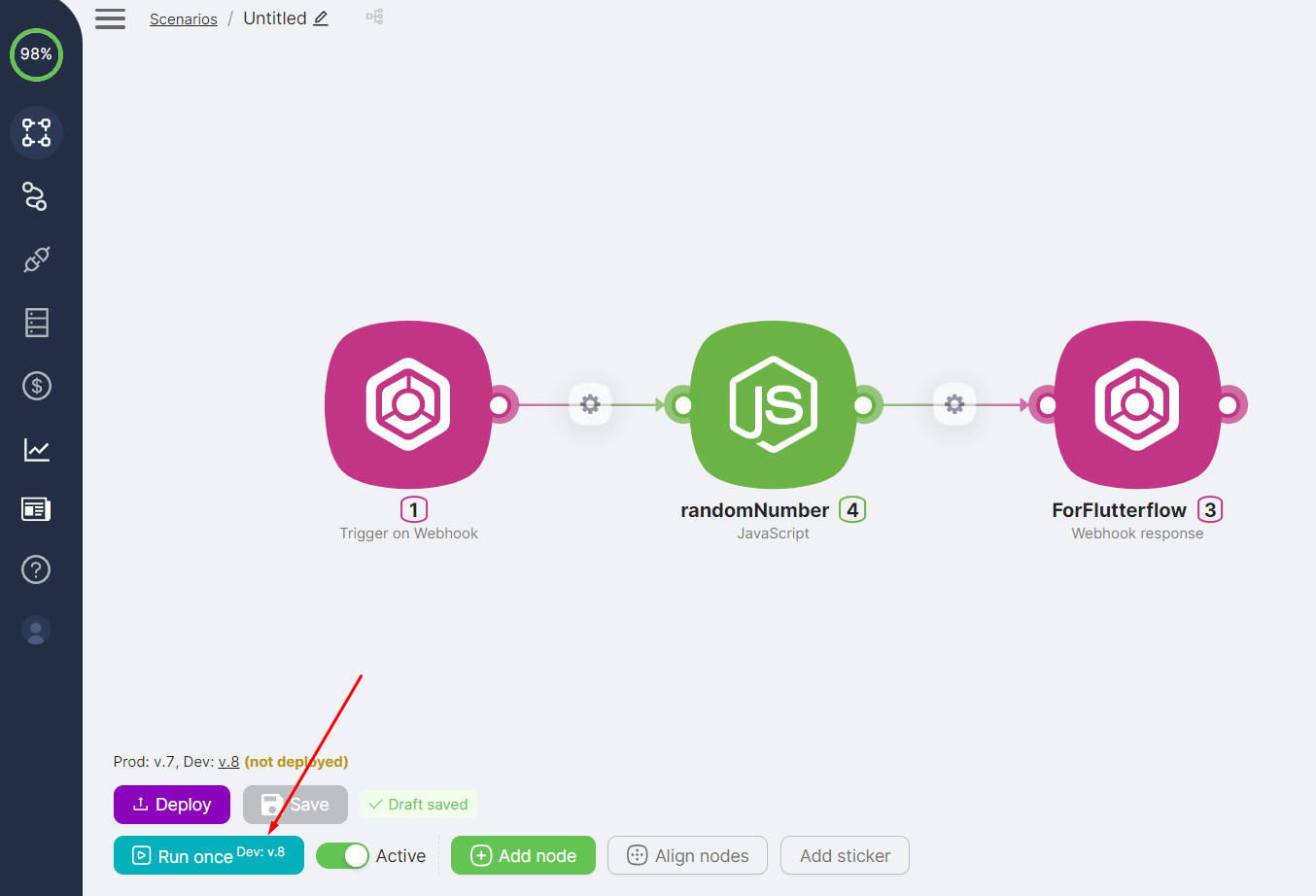
Task: Open the database storage icon in sidebar
Action: pos(36,323)
